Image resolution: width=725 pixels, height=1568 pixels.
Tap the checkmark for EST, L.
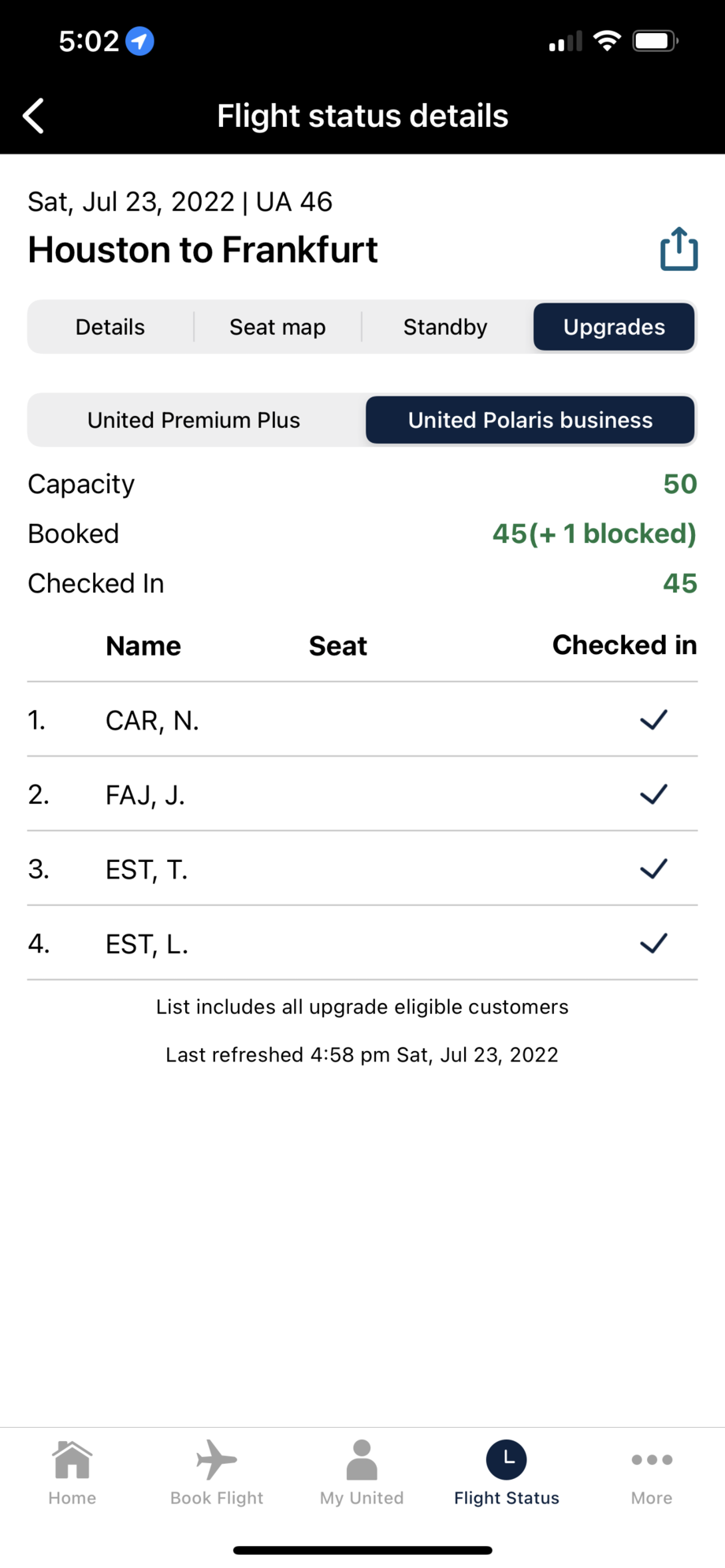[x=653, y=943]
